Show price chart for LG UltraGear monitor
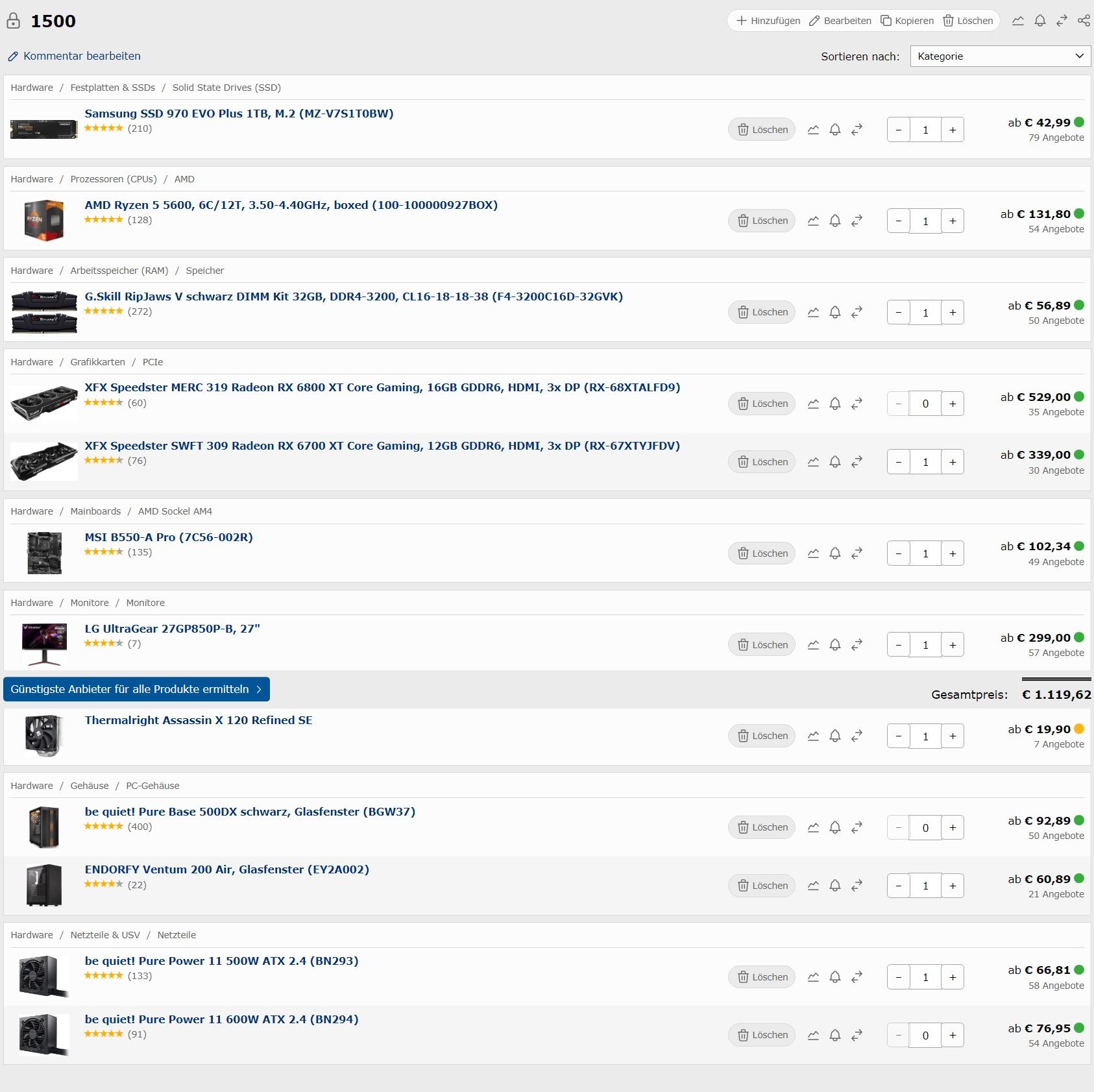Image resolution: width=1094 pixels, height=1092 pixels. [x=813, y=645]
